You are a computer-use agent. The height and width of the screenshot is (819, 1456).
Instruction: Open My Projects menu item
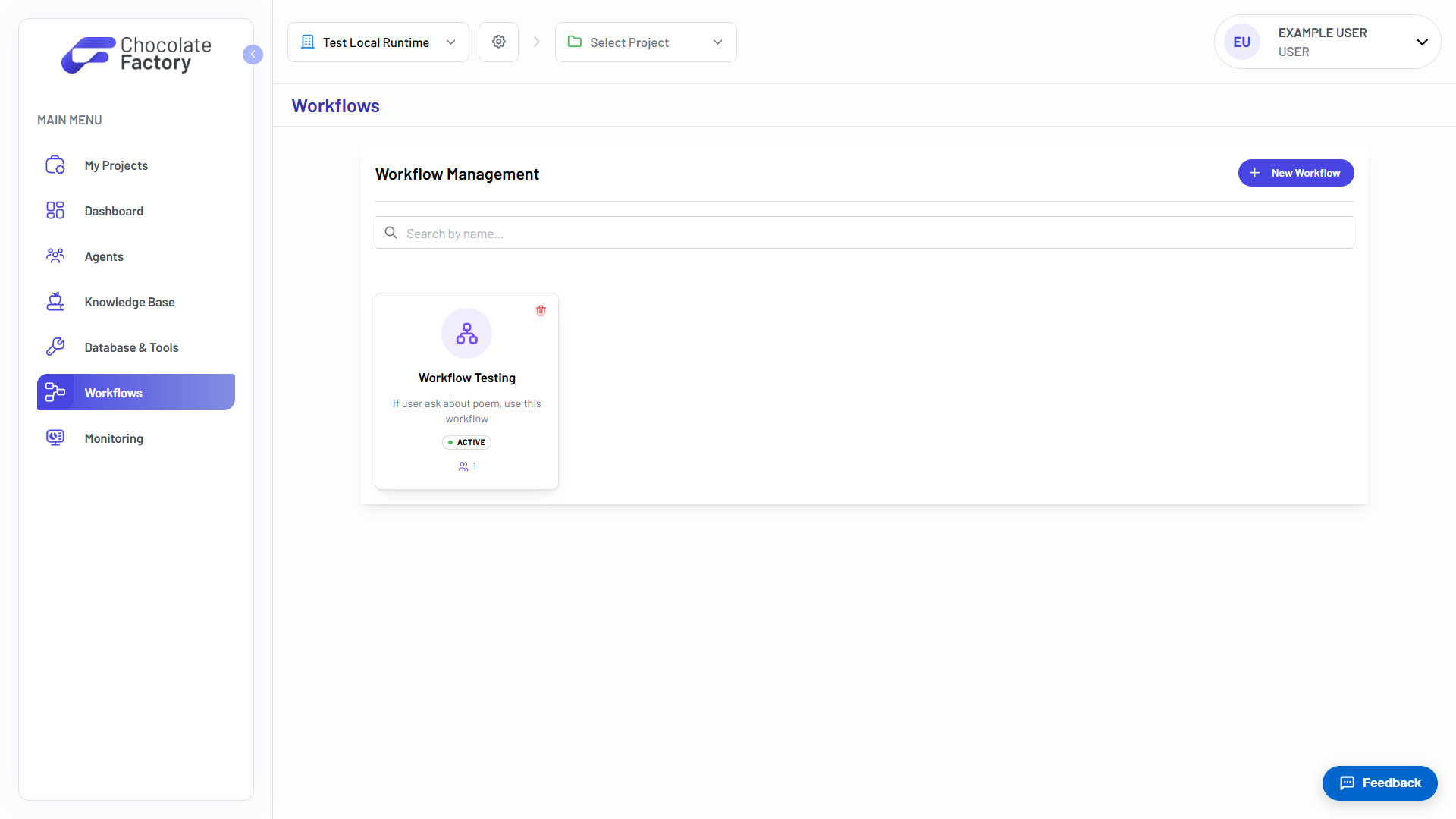136,165
